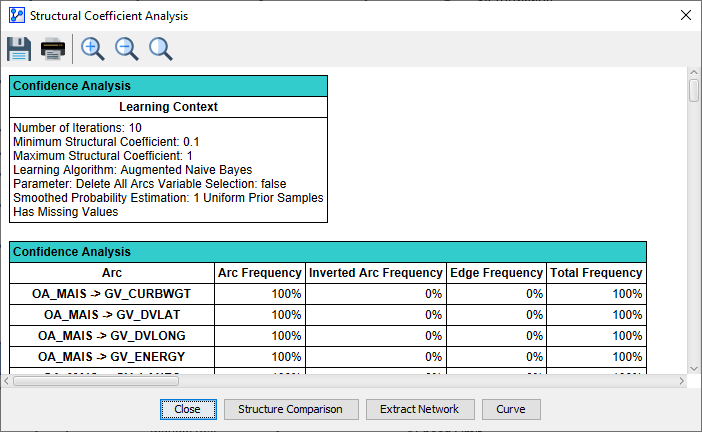This screenshot has height=432, width=702.
Task: Click the Has Missing Values line
Action: (66, 212)
